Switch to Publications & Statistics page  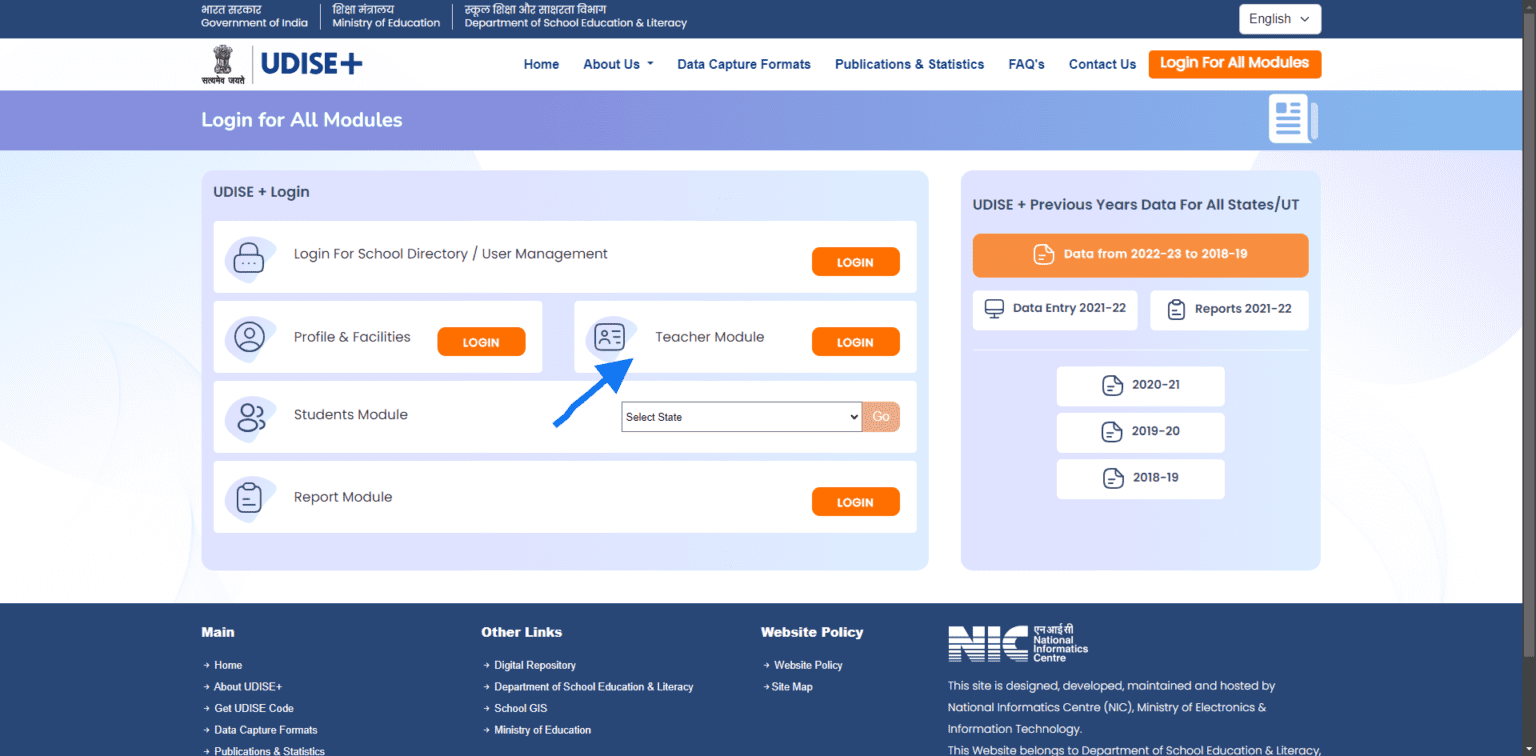(909, 64)
